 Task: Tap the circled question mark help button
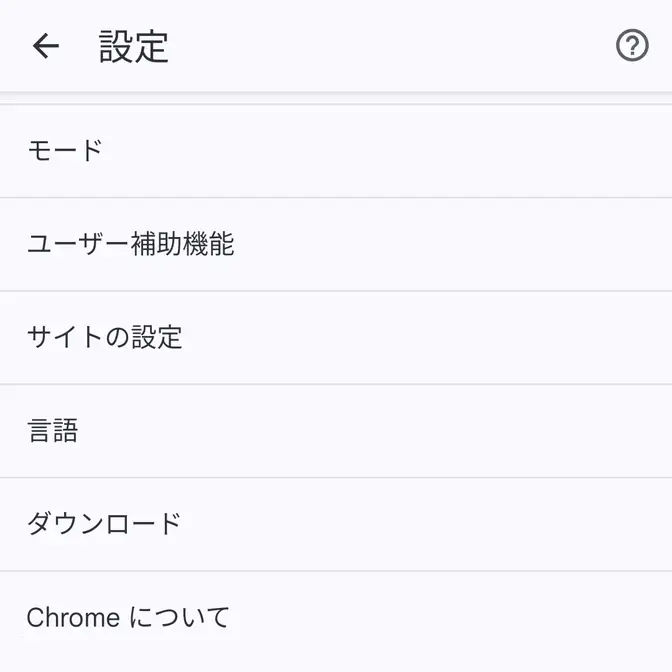click(632, 46)
